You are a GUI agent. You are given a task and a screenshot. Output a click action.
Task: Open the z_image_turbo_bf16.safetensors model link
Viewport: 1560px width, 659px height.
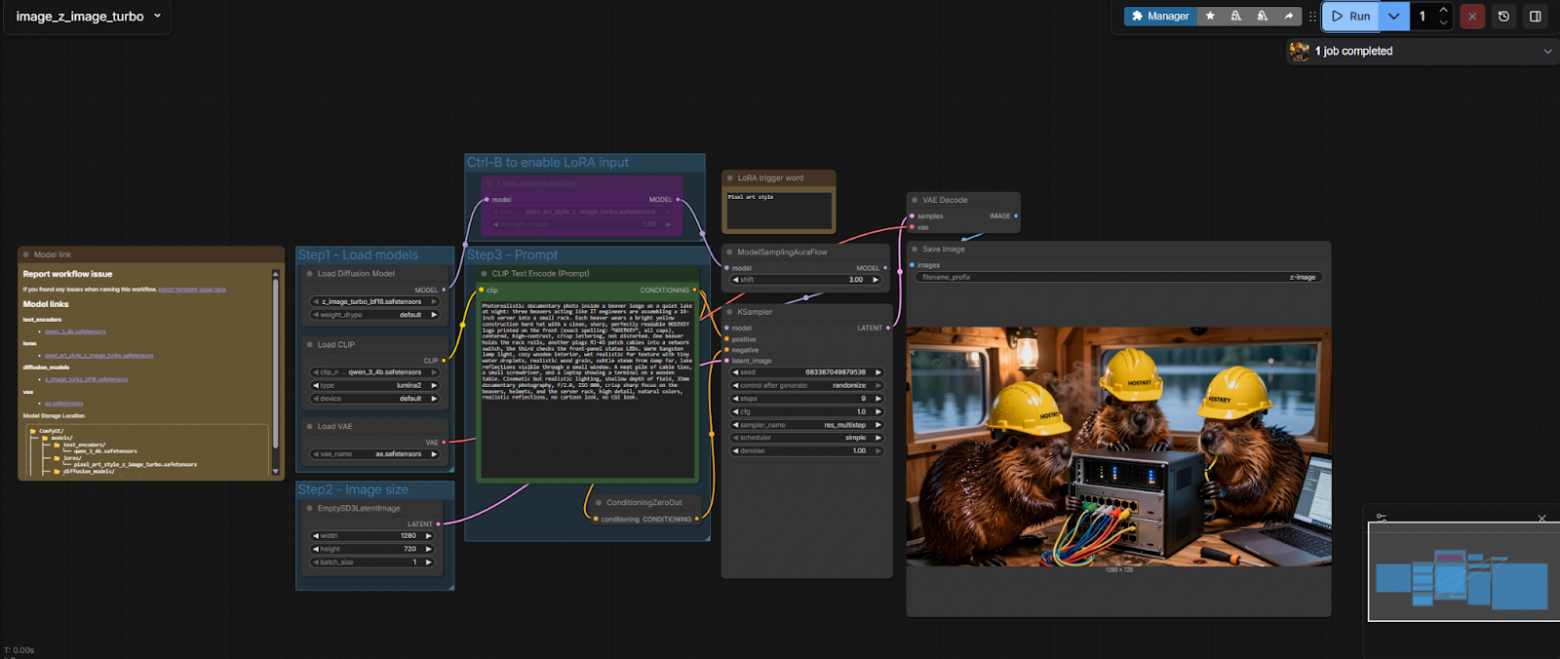pyautogui.click(x=86, y=379)
